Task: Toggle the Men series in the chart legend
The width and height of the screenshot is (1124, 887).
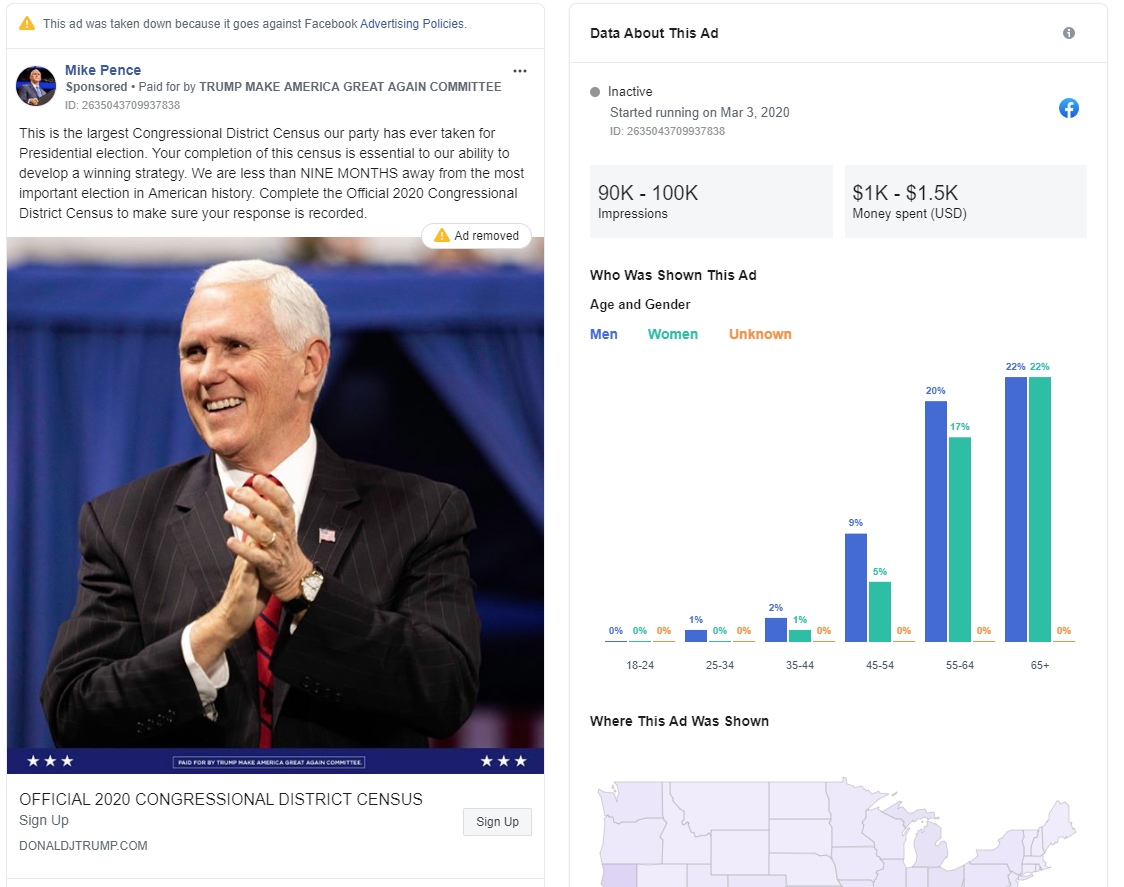Action: 604,334
